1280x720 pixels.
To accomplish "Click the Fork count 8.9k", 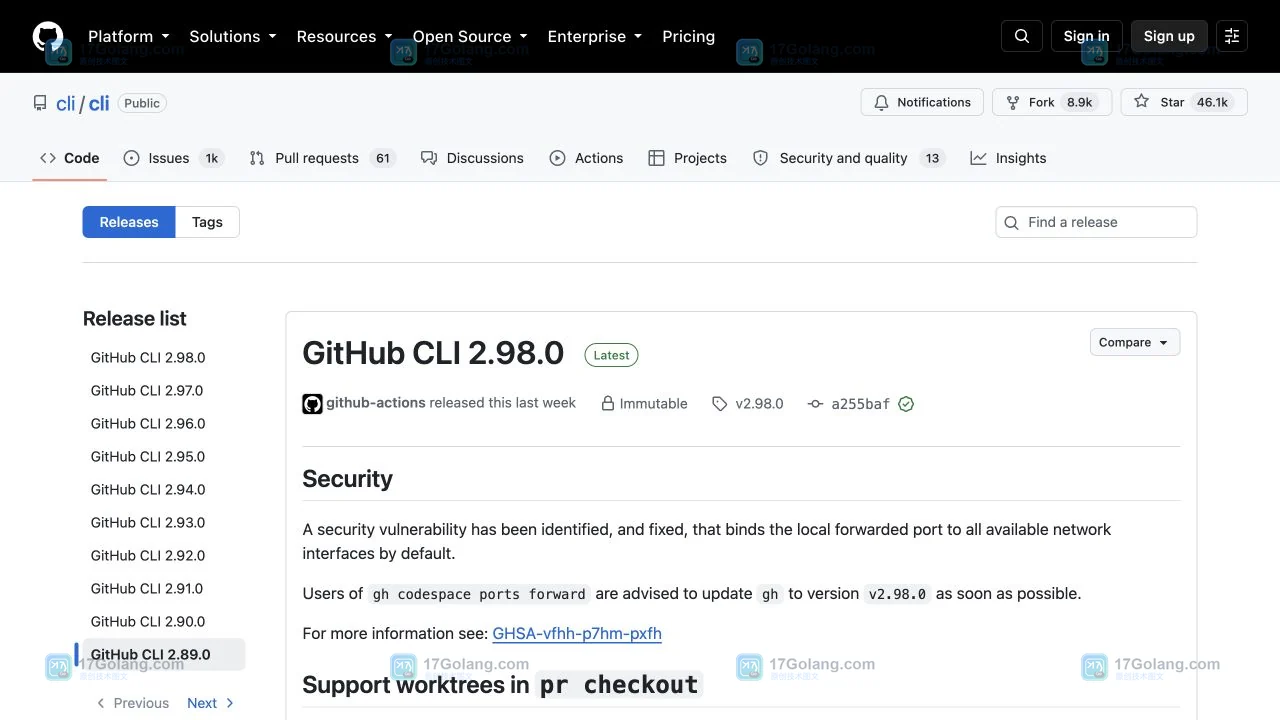I will click(1080, 102).
